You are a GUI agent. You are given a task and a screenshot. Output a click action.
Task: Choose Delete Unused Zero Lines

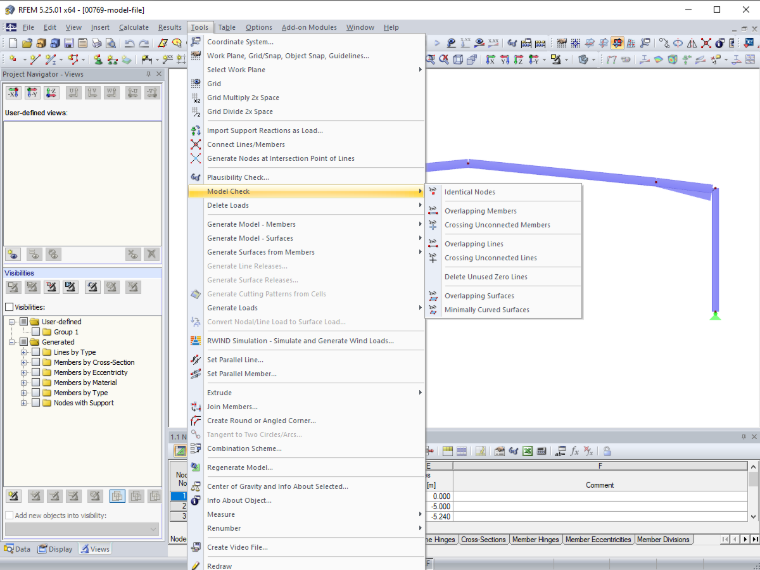[x=486, y=277]
